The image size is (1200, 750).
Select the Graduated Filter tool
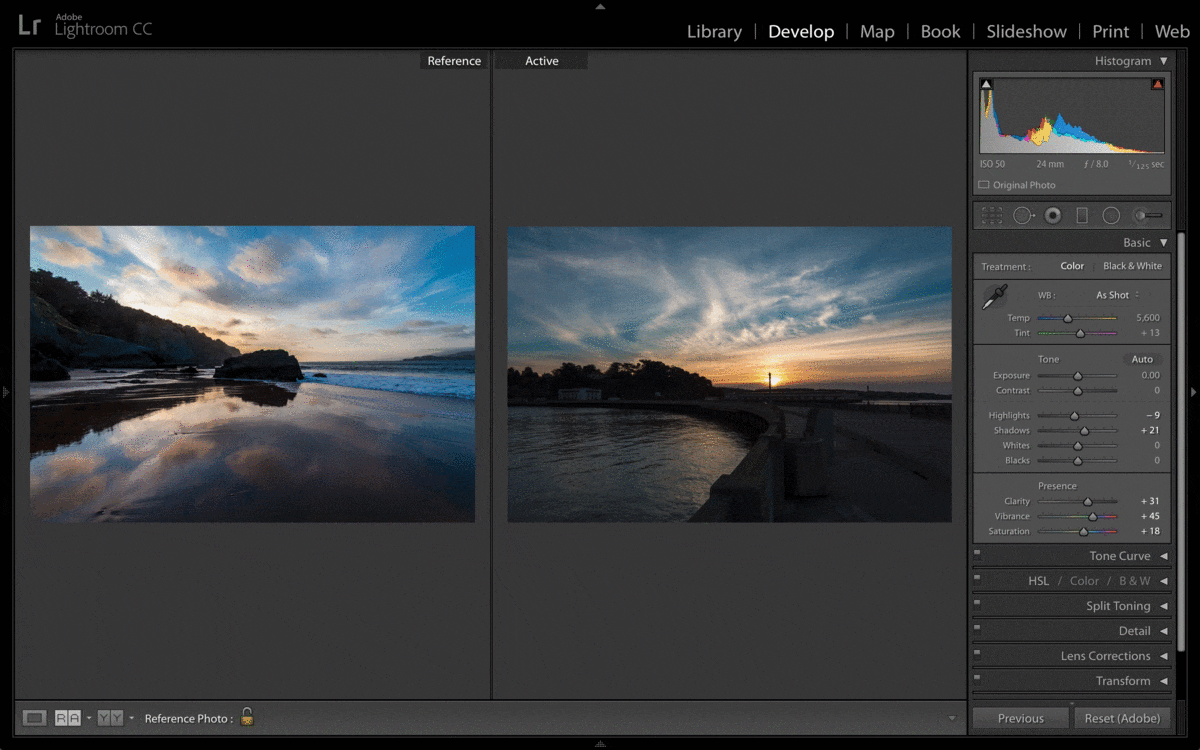pos(1081,215)
